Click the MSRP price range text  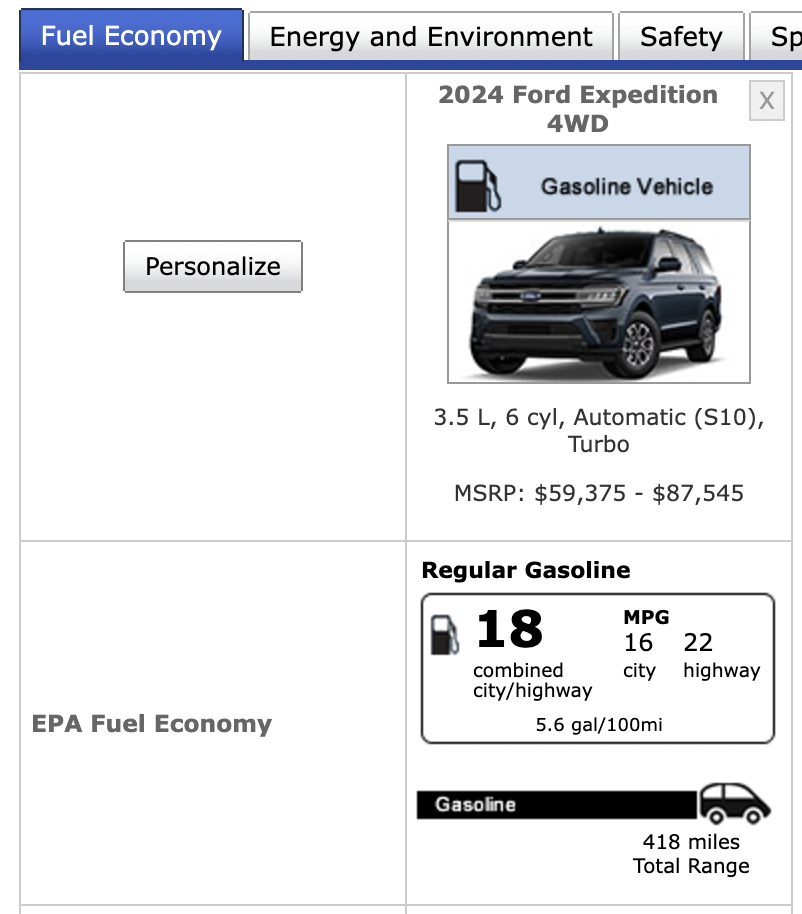click(x=599, y=493)
